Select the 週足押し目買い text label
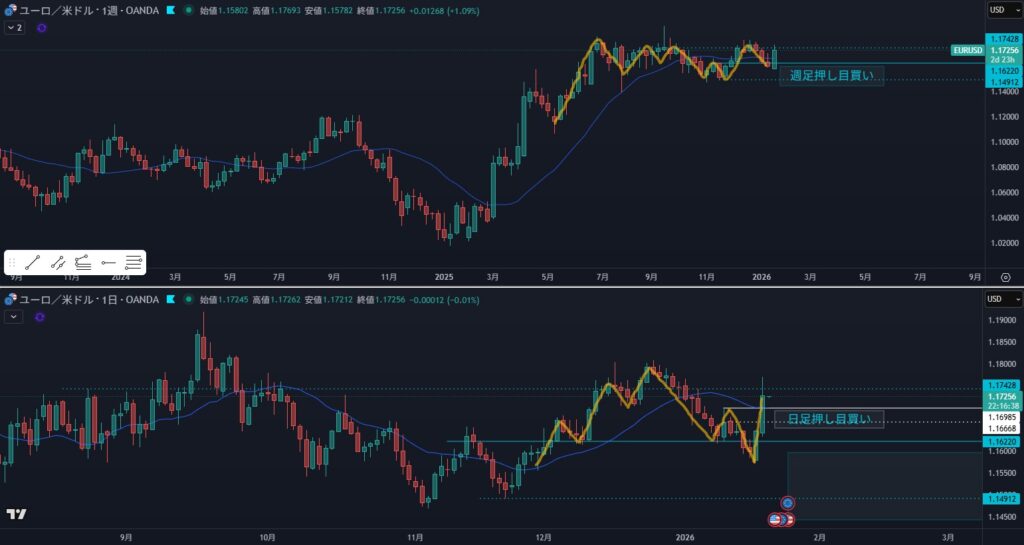The height and width of the screenshot is (545, 1024). click(830, 75)
